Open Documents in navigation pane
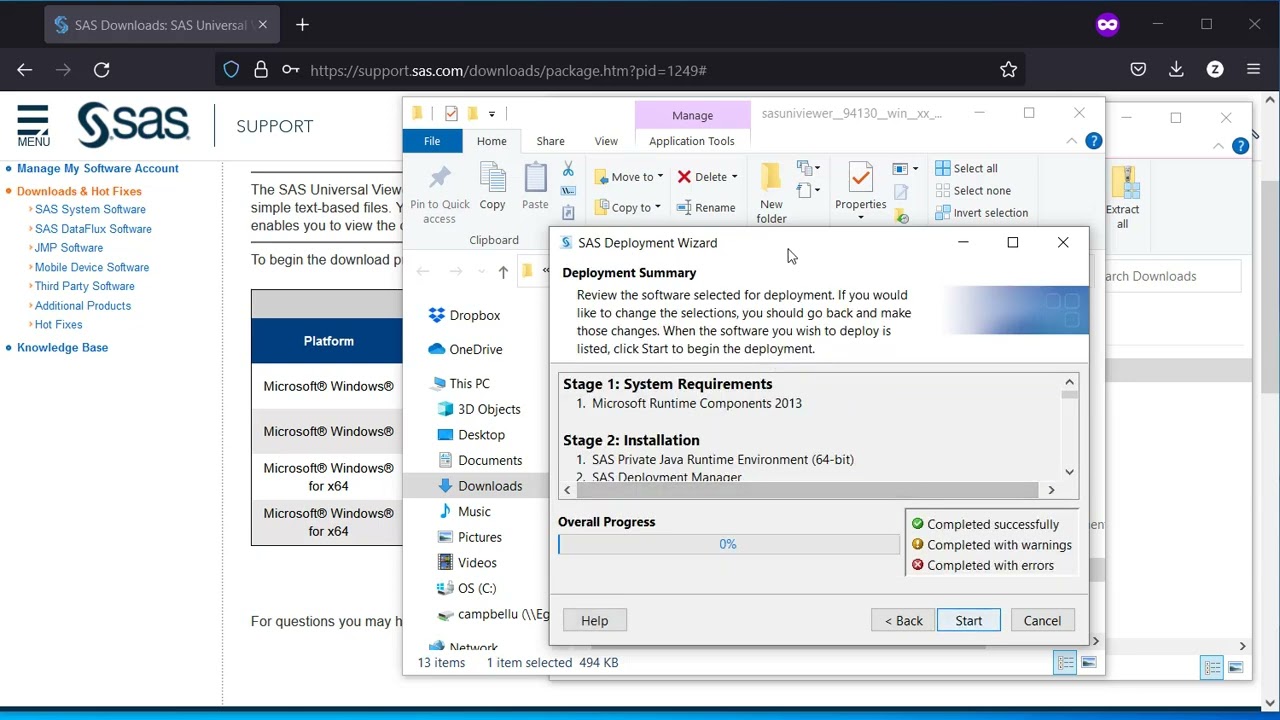 [480, 460]
